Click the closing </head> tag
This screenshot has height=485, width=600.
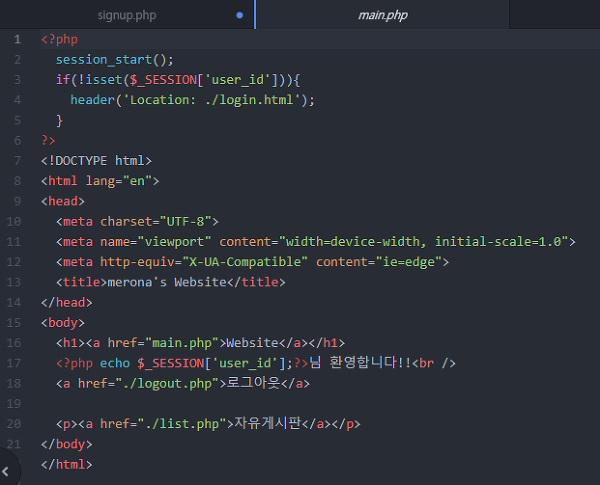click(67, 302)
